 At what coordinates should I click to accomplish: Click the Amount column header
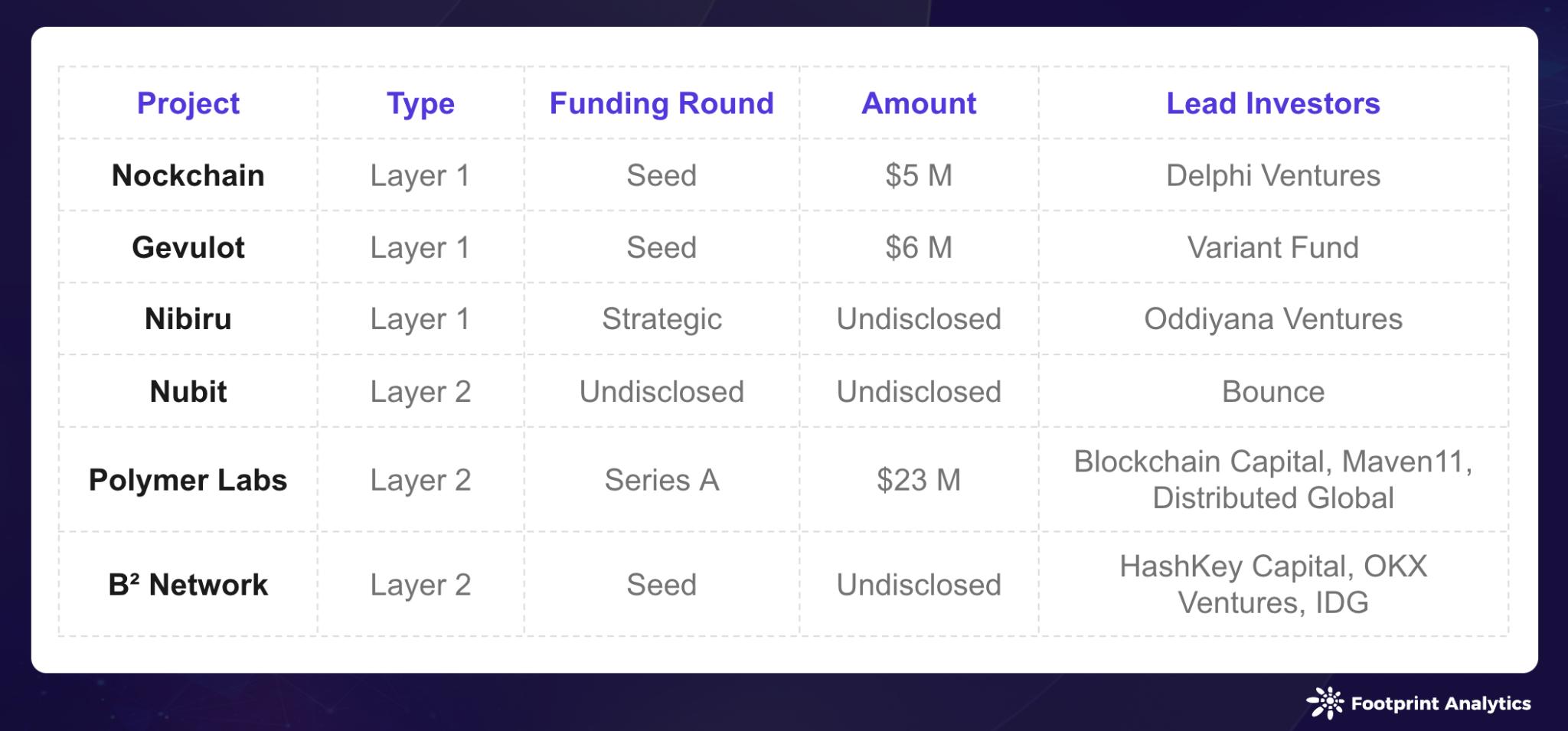919,103
